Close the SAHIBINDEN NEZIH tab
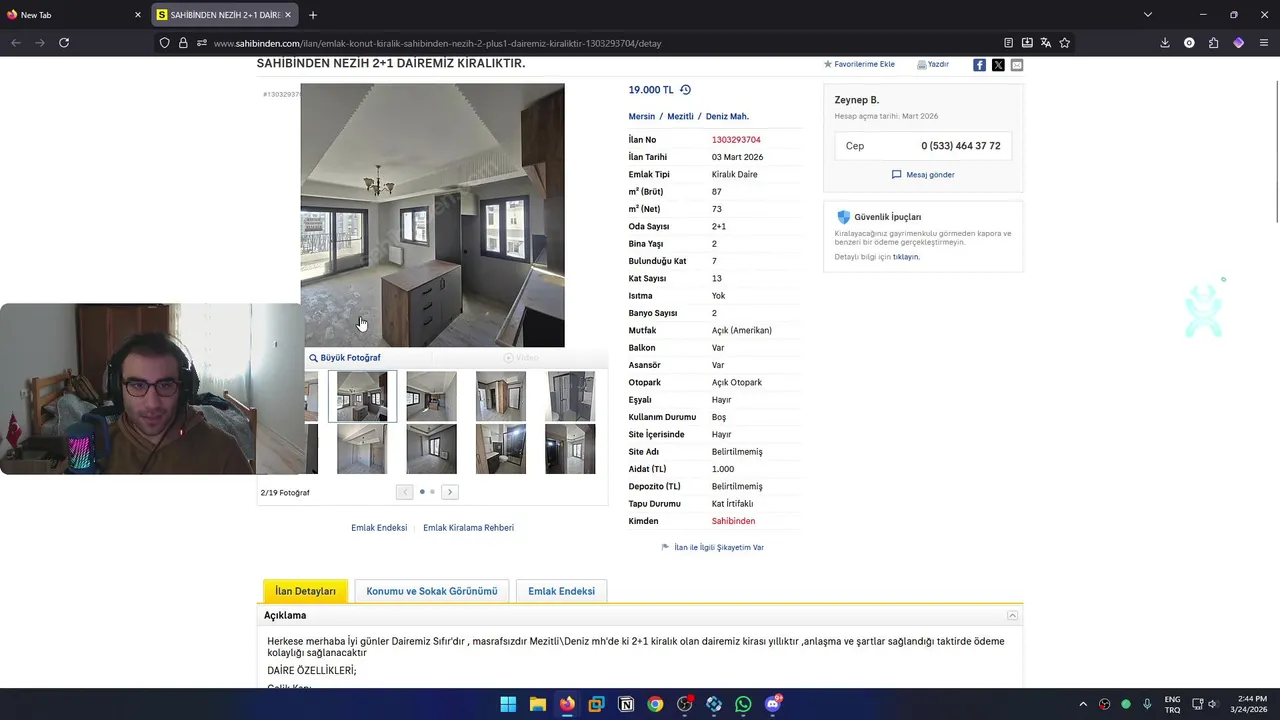The image size is (1280, 720). click(288, 15)
